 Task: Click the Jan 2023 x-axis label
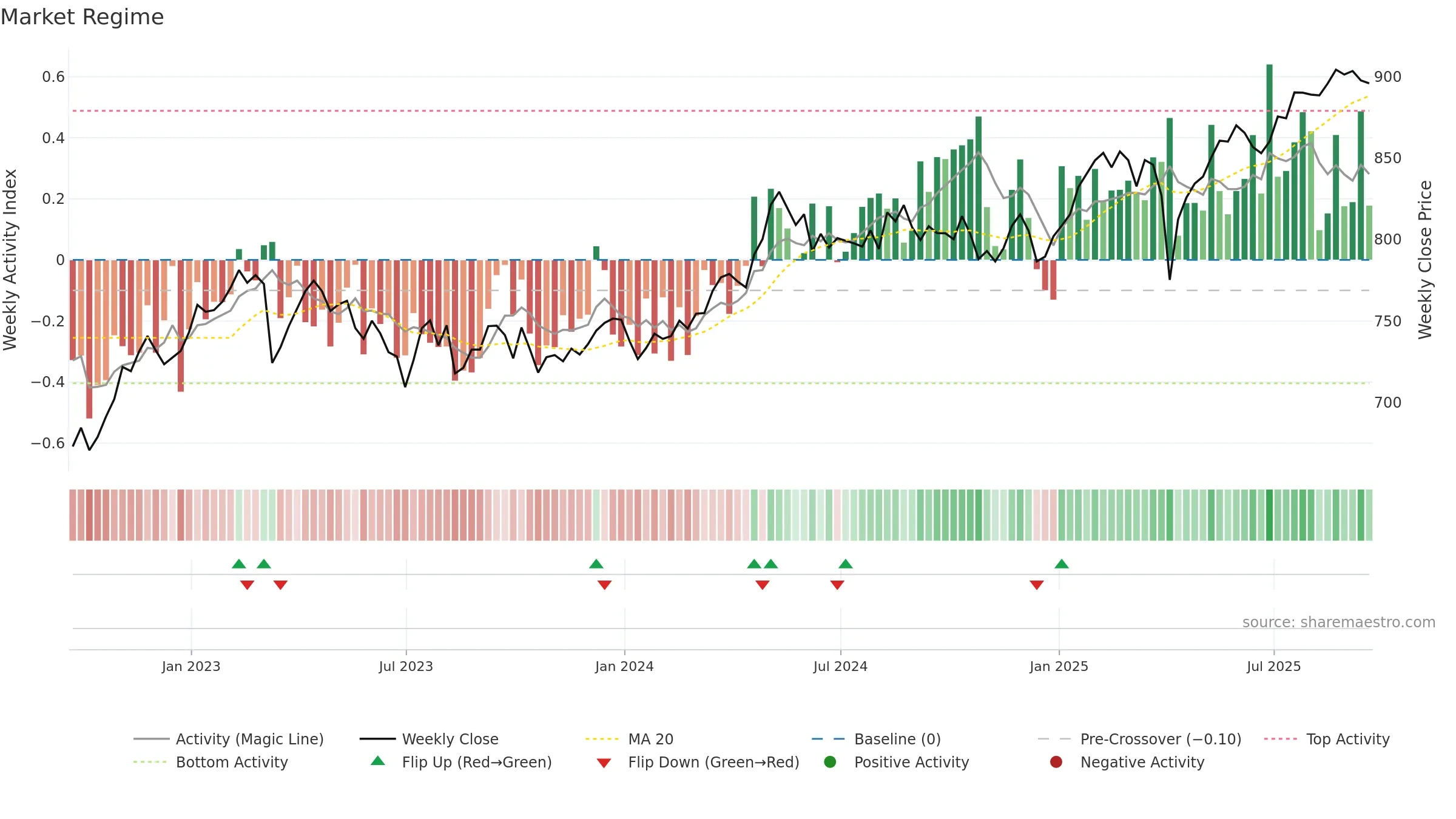191,667
